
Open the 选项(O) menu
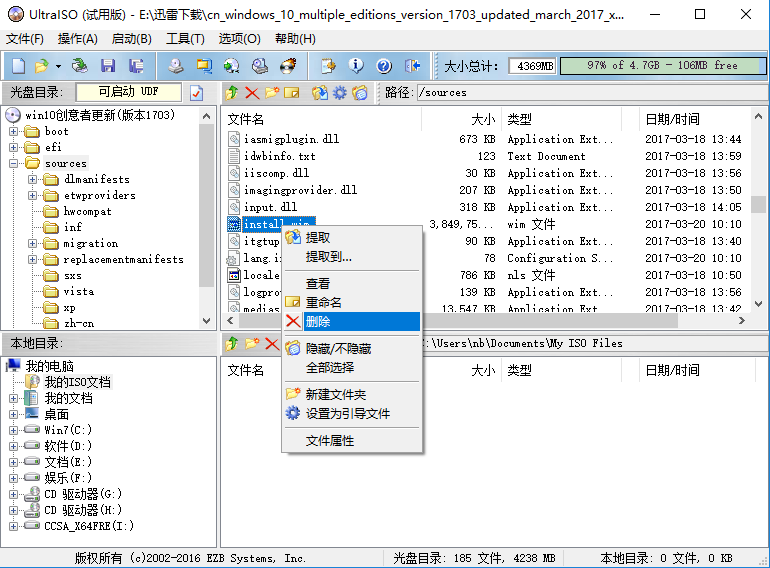[239, 39]
